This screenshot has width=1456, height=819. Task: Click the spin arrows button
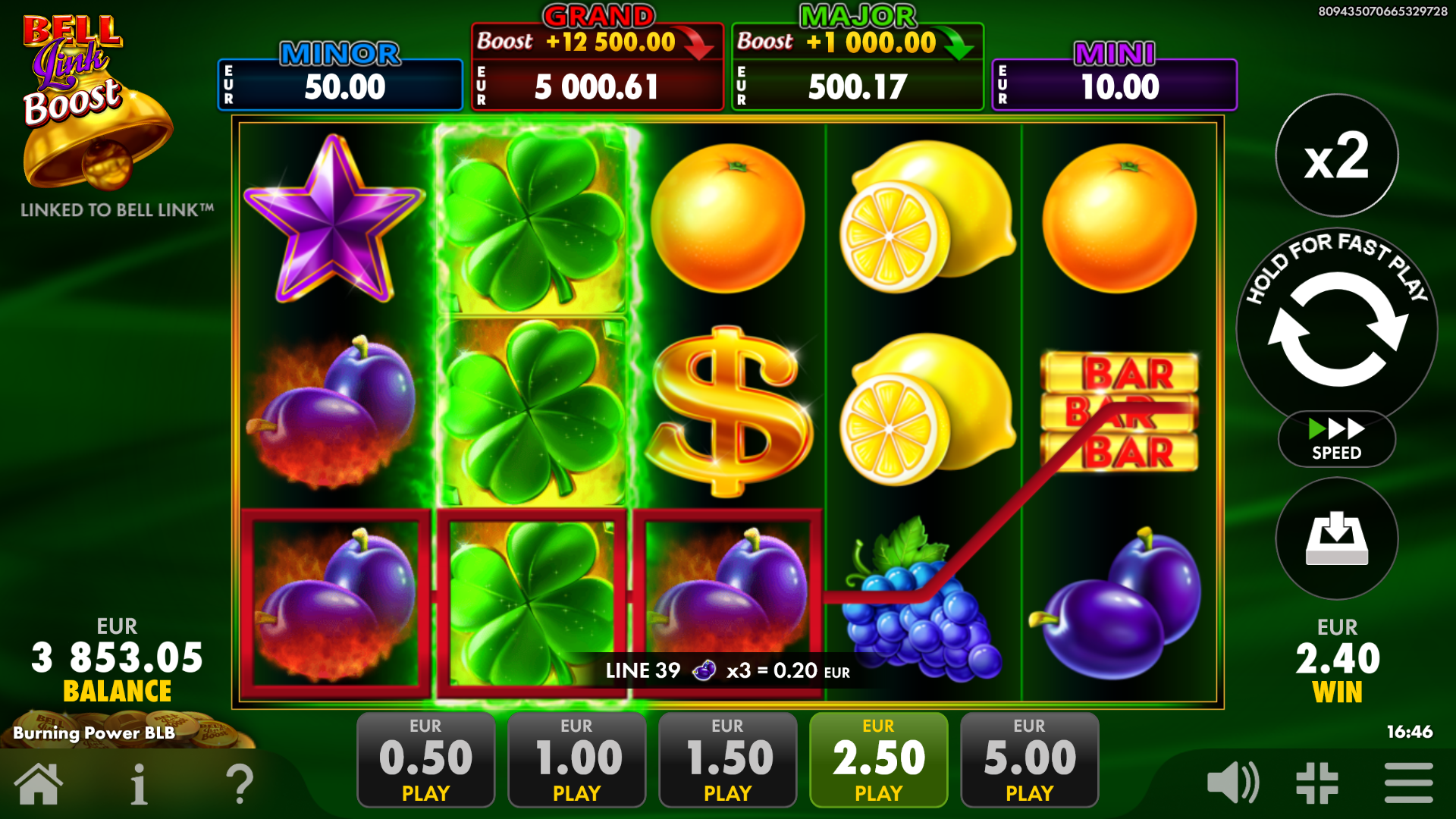(1337, 328)
